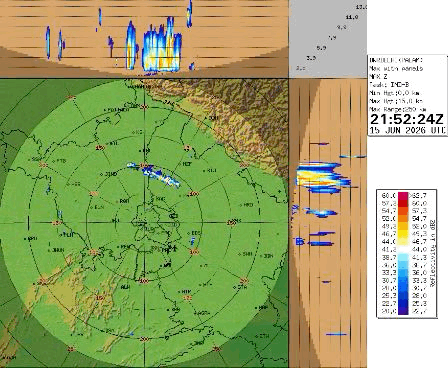The width and height of the screenshot is (448, 368).
Task: Click the red legend color swatch
Action: [402, 203]
